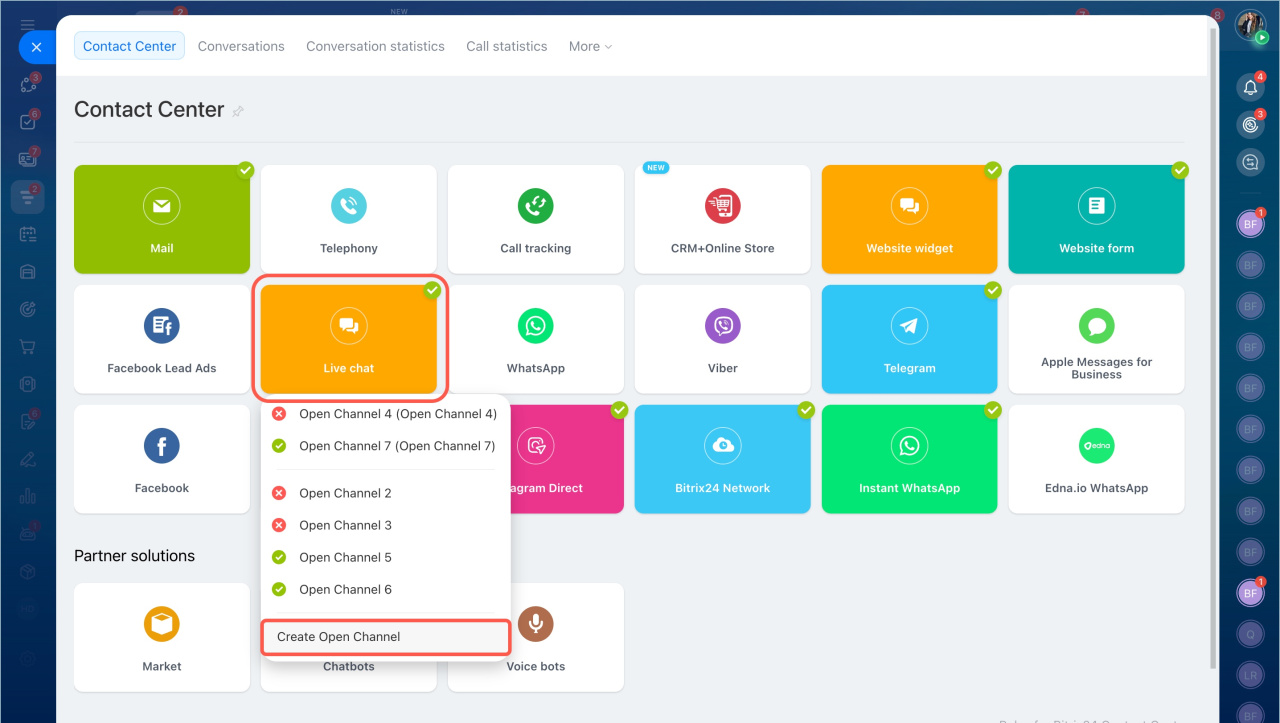1280x723 pixels.
Task: Open the Telegram tile
Action: 909,339
